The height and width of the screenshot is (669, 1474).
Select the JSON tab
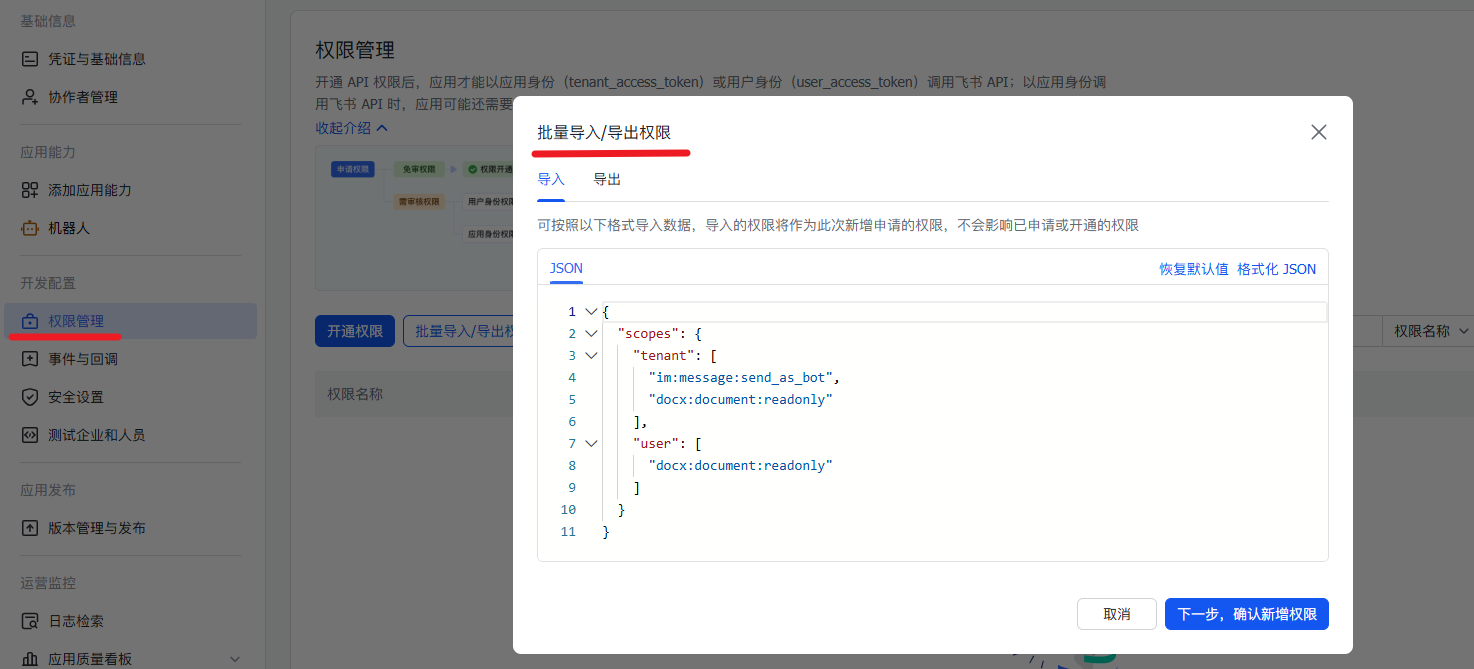(566, 269)
